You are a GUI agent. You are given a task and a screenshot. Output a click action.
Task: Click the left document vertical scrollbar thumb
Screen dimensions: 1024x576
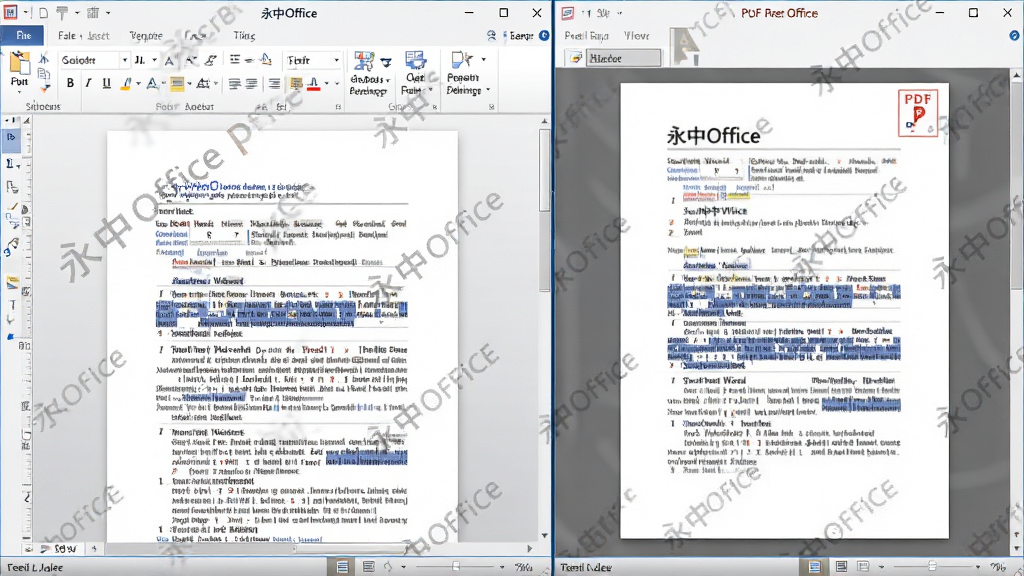[545, 169]
